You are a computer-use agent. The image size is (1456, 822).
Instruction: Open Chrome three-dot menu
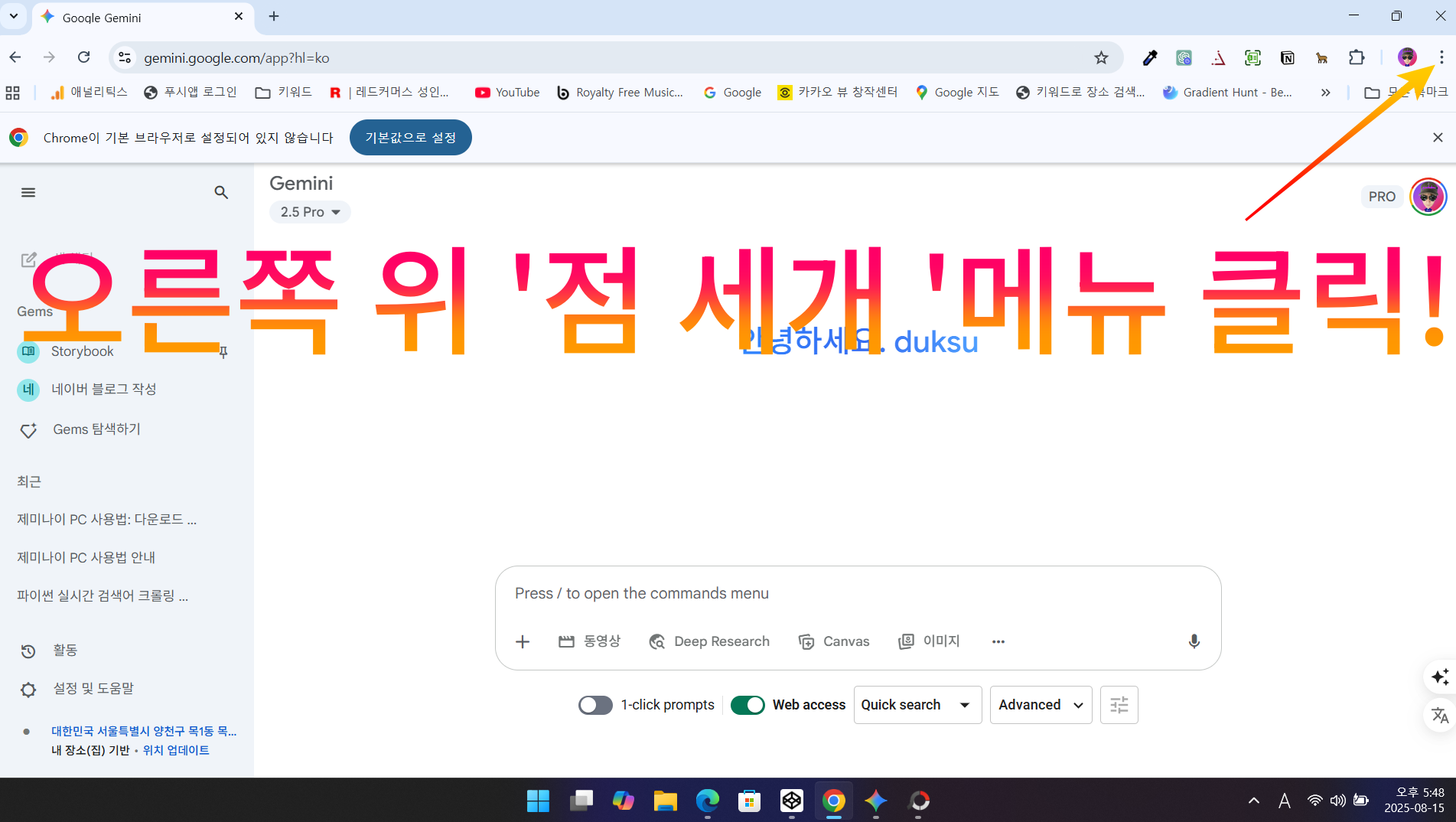(x=1441, y=57)
